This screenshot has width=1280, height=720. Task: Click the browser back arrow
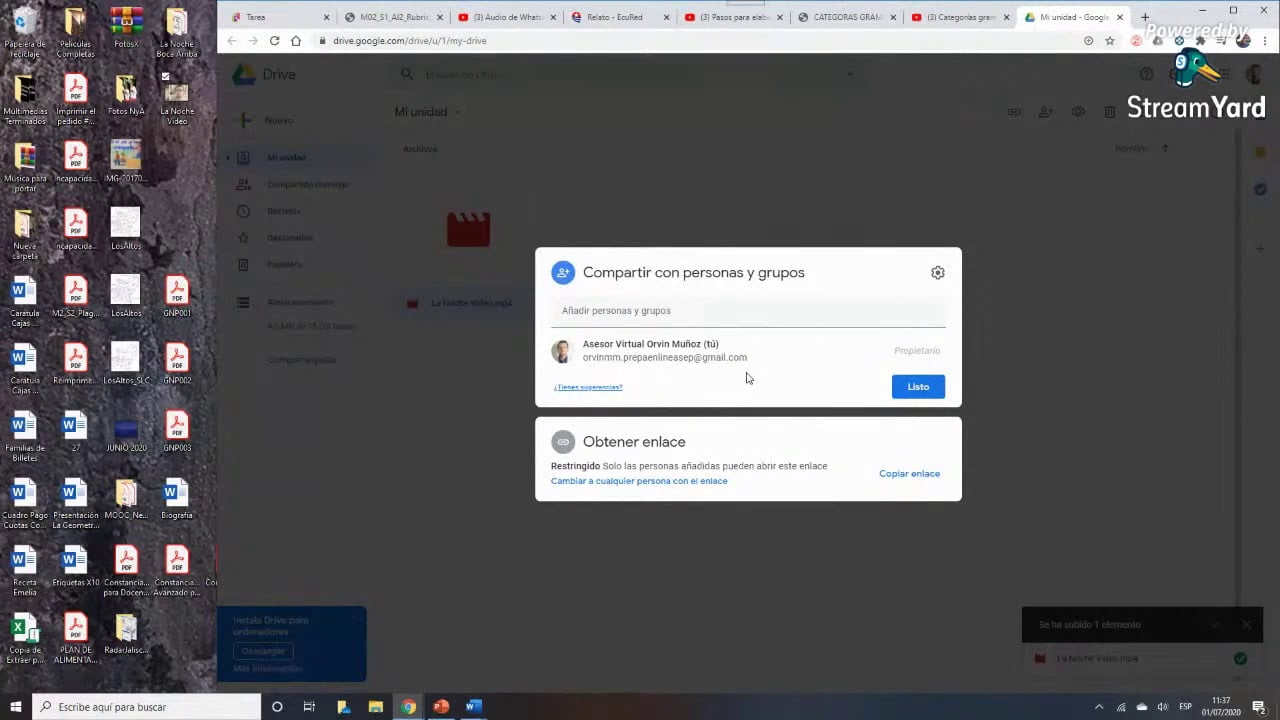pos(232,41)
